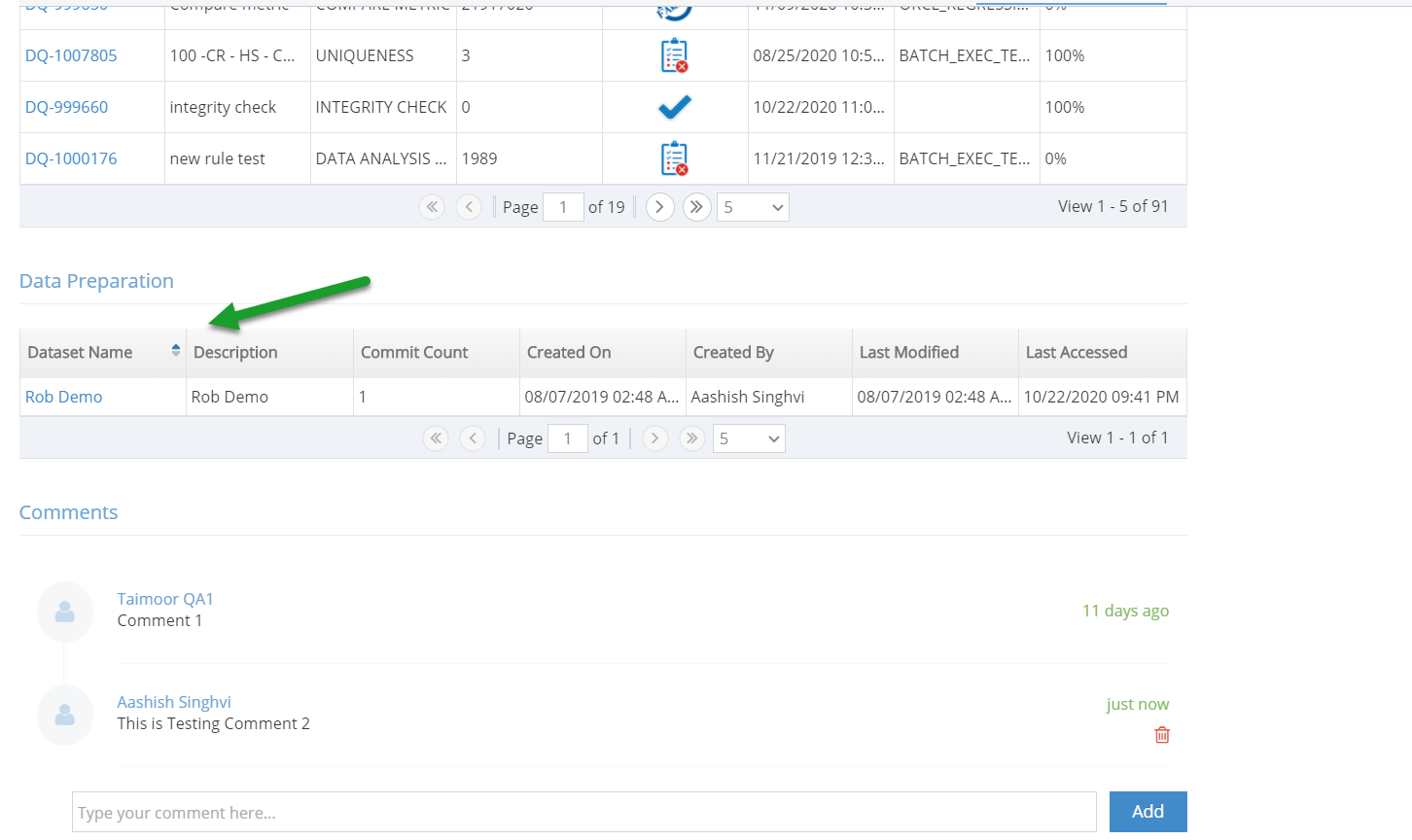Click the next page chevron of rules table
The height and width of the screenshot is (840, 1412).
pyautogui.click(x=659, y=207)
